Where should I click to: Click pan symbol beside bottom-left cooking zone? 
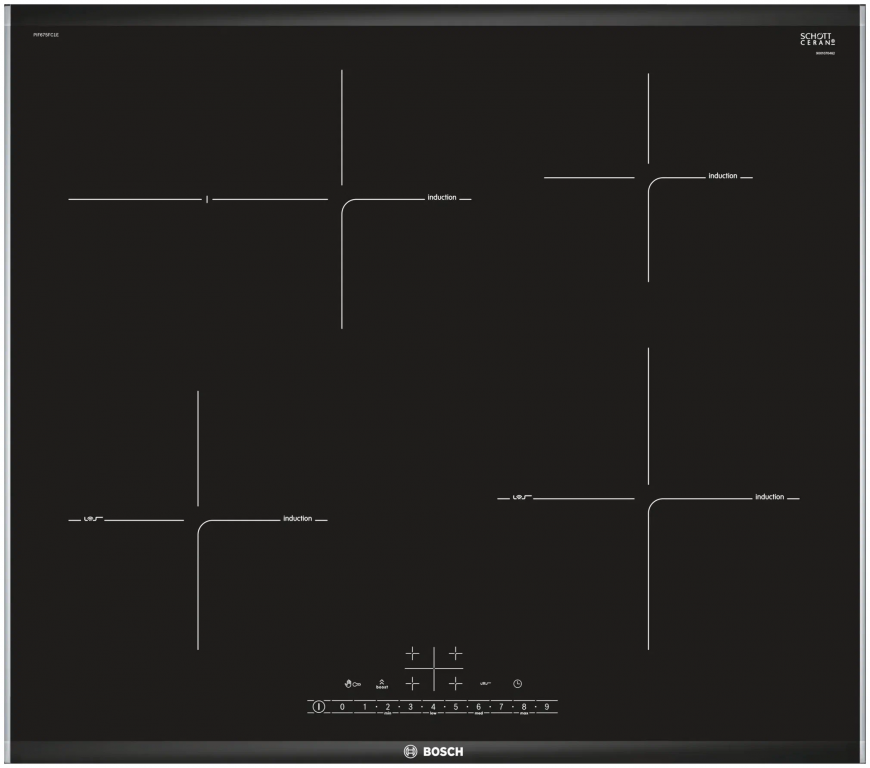(90, 520)
